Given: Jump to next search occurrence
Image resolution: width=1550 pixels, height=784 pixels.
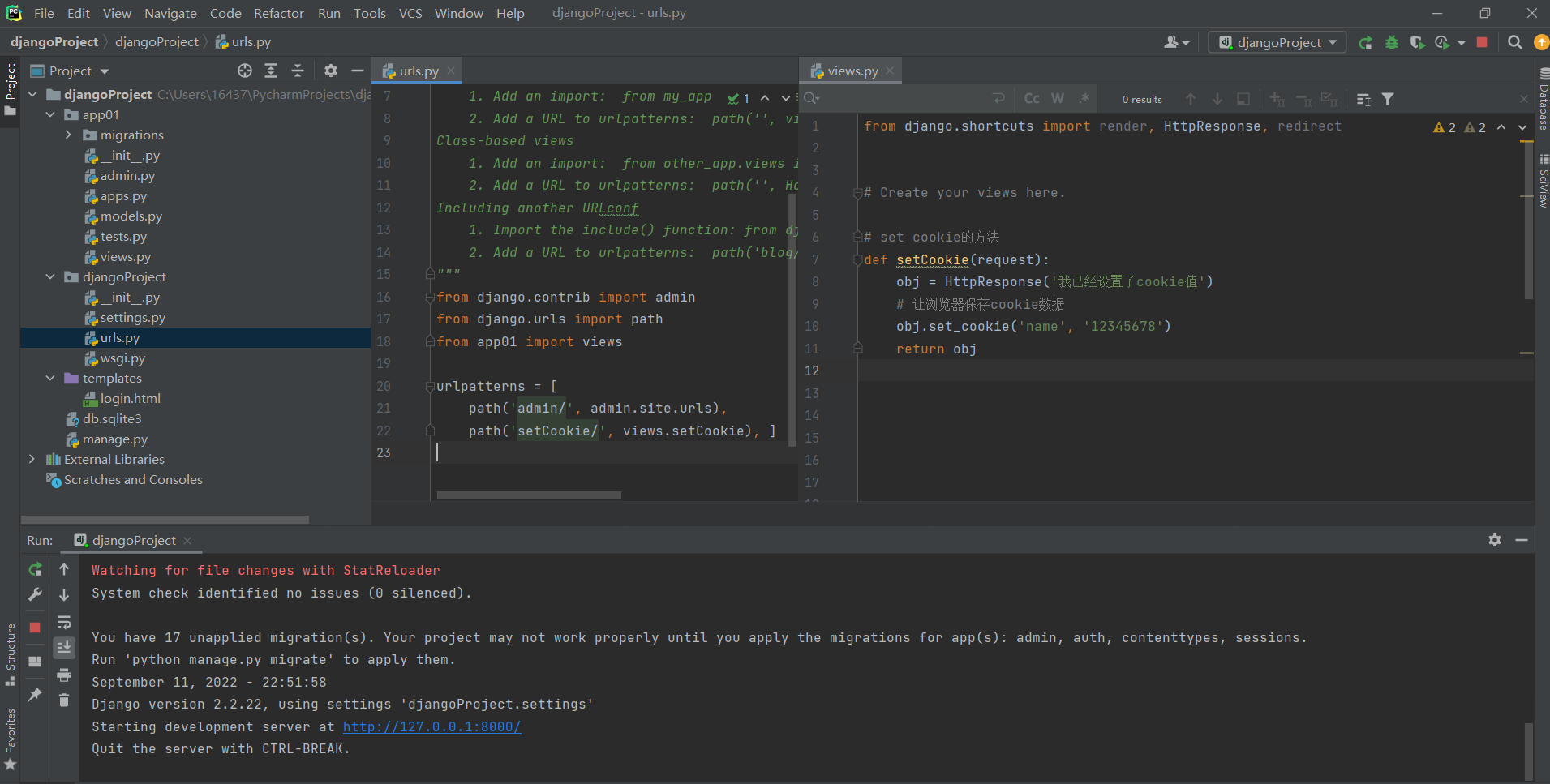Looking at the screenshot, I should 1217,99.
